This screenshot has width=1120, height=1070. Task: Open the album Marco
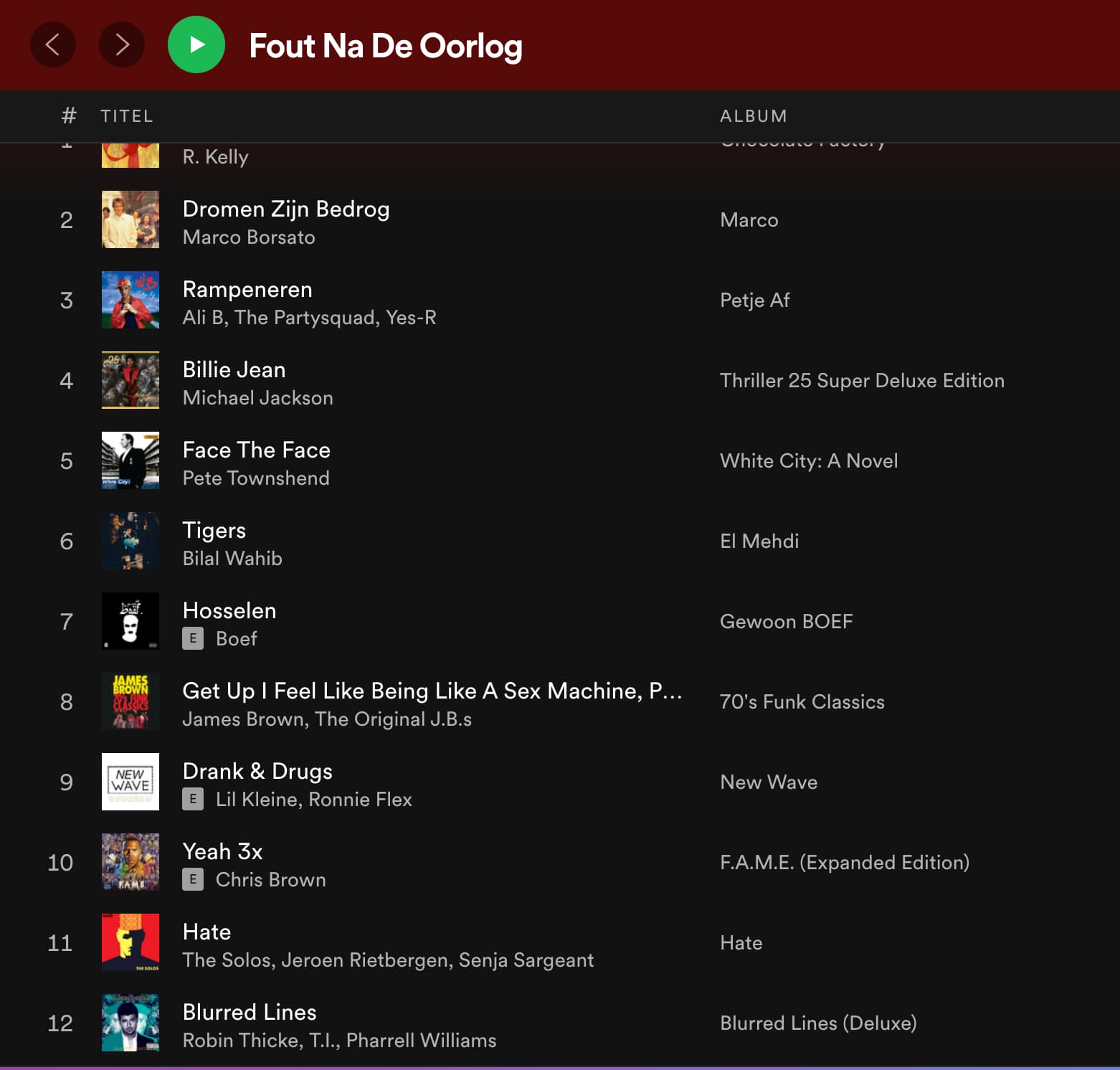[x=749, y=220]
